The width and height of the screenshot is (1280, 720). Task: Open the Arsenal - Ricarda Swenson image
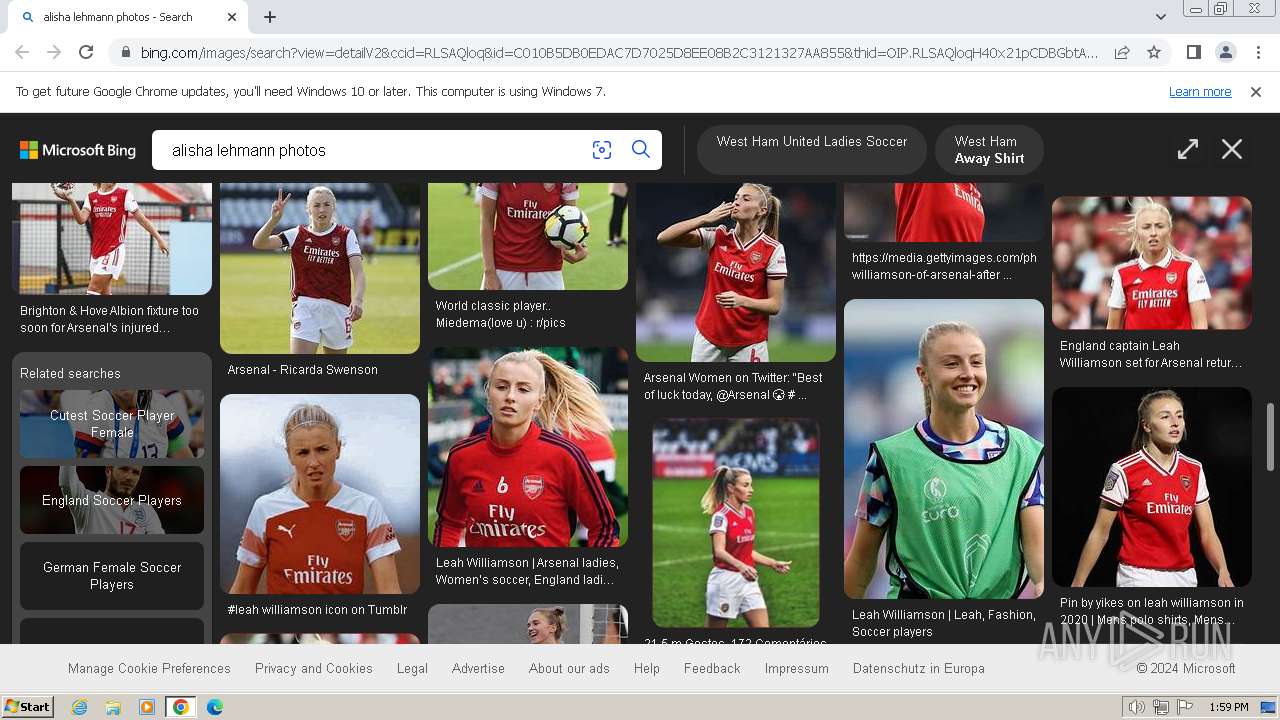[x=320, y=268]
